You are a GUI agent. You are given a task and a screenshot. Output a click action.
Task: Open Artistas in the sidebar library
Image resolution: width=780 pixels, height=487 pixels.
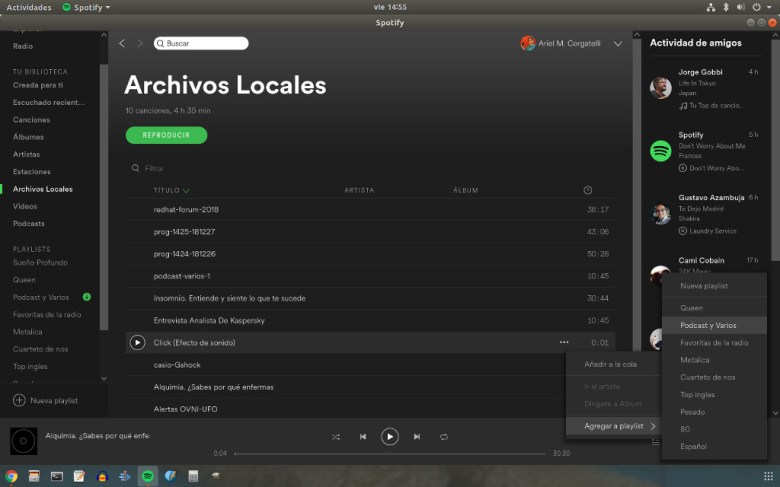26,154
